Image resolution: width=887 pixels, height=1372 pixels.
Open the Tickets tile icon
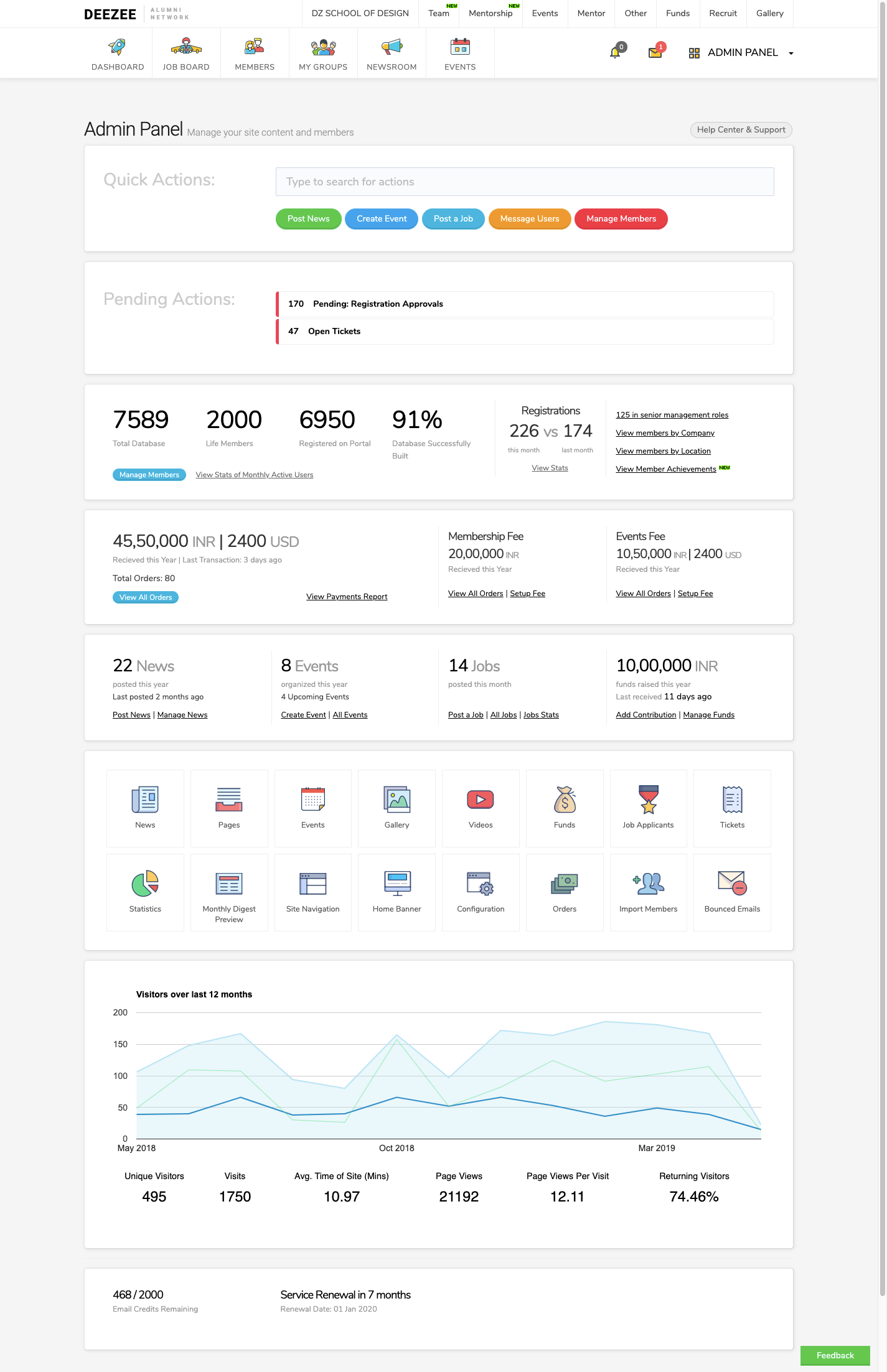tap(733, 808)
